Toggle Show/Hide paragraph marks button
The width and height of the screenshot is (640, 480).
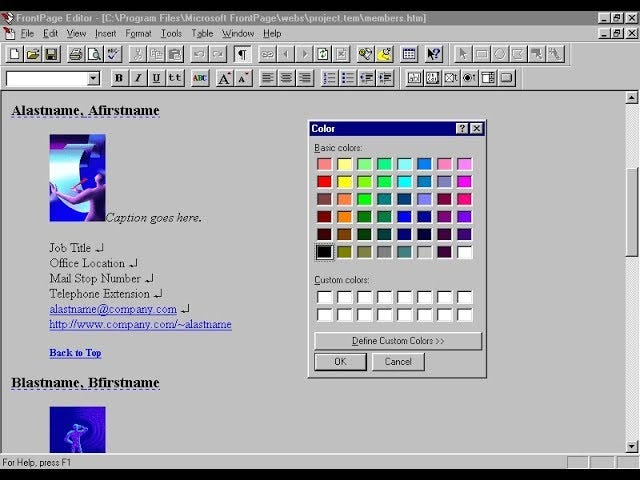coord(242,54)
